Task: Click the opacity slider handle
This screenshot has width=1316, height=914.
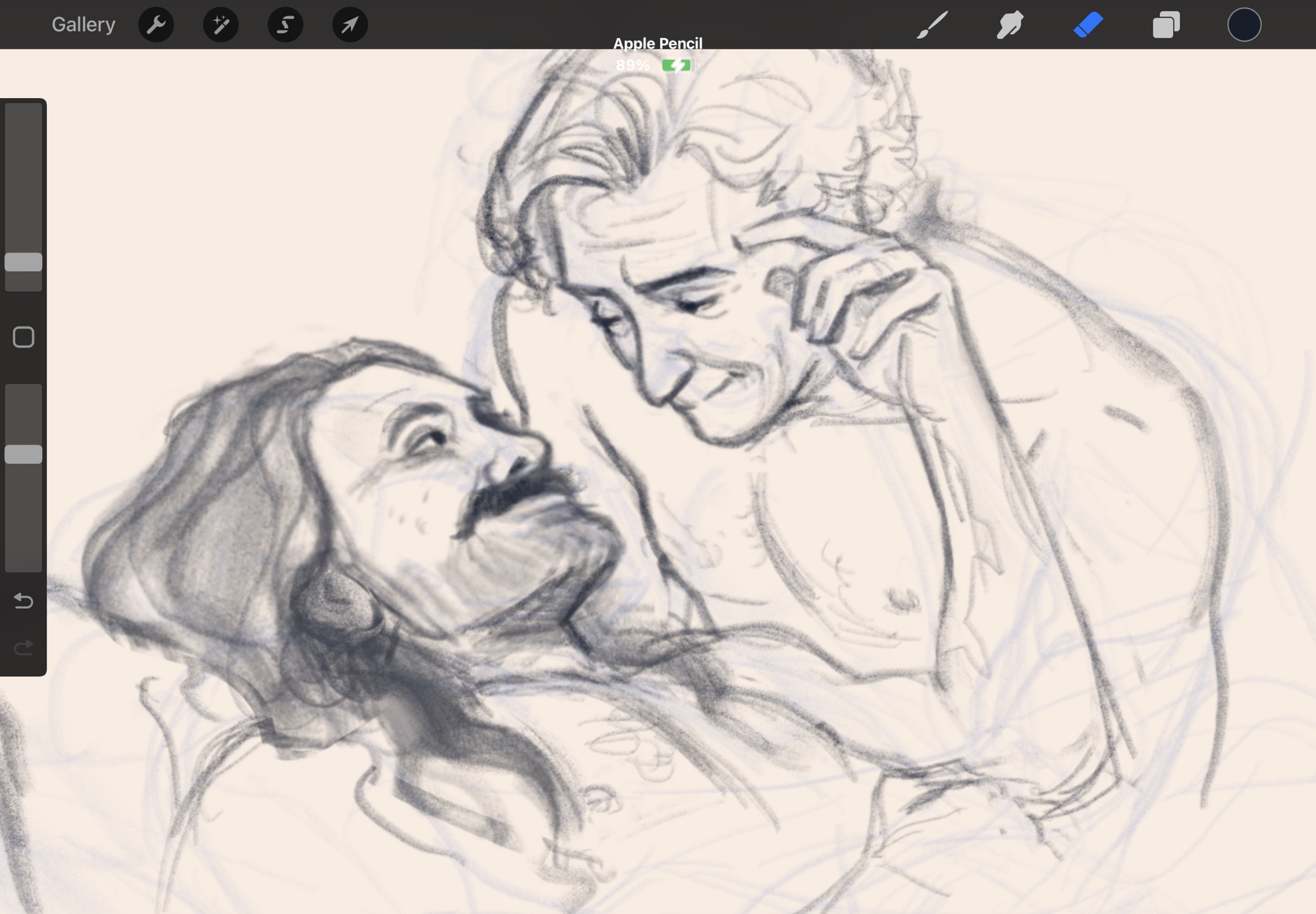Action: [x=24, y=454]
